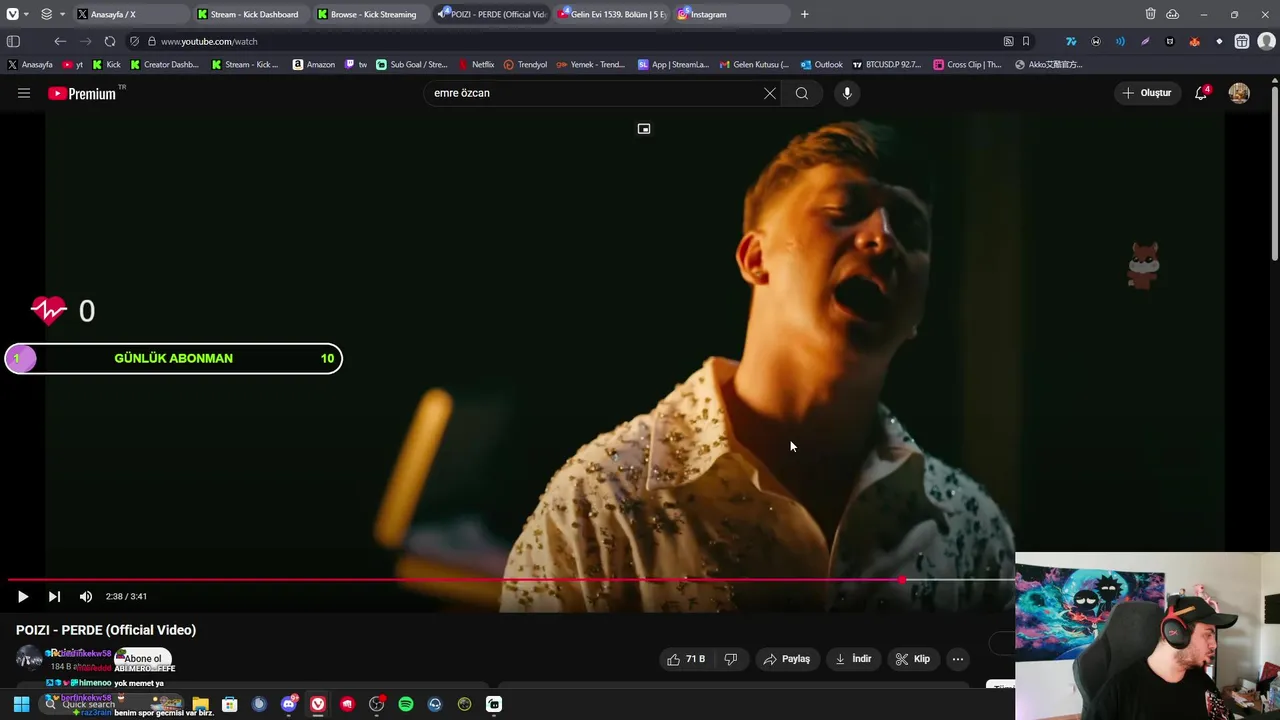Open the YouTube account avatar menu
This screenshot has height=720, width=1280.
(x=1239, y=93)
